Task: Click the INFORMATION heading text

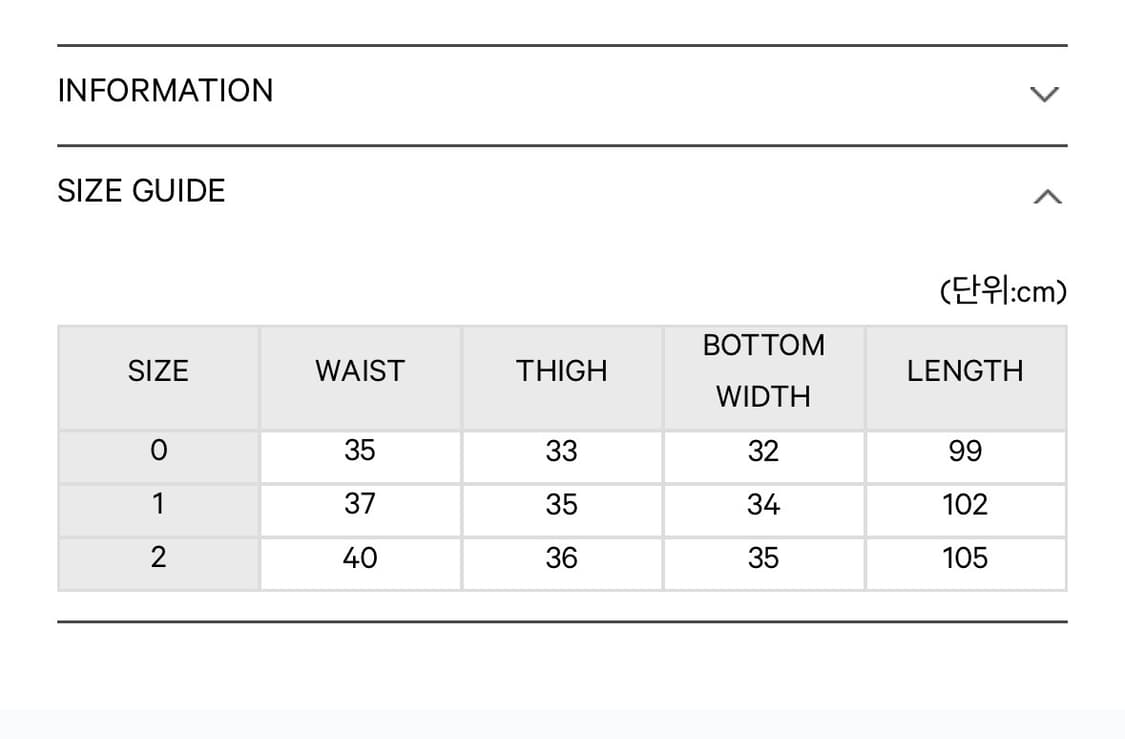Action: [x=165, y=91]
